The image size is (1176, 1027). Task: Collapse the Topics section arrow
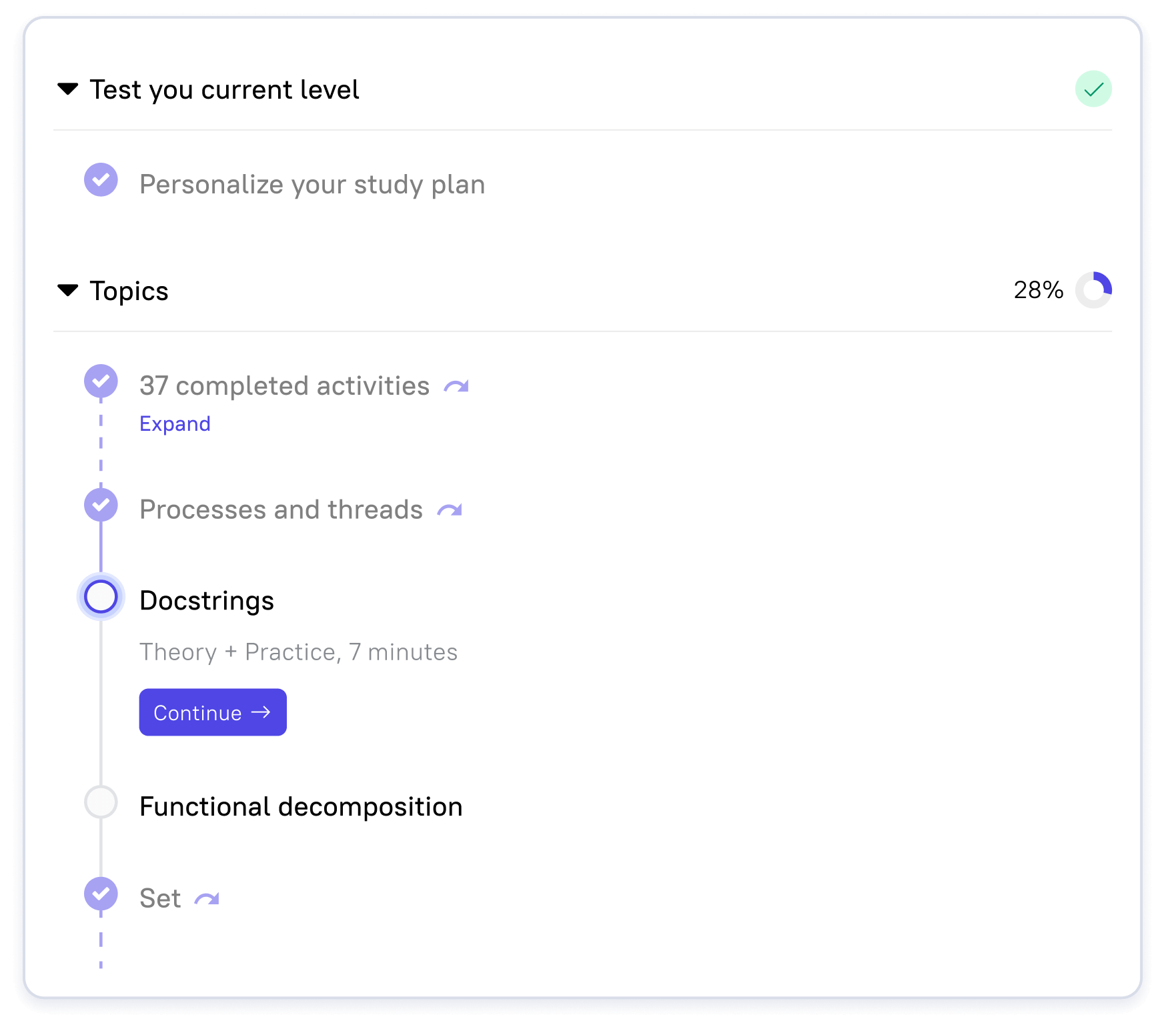(x=68, y=290)
